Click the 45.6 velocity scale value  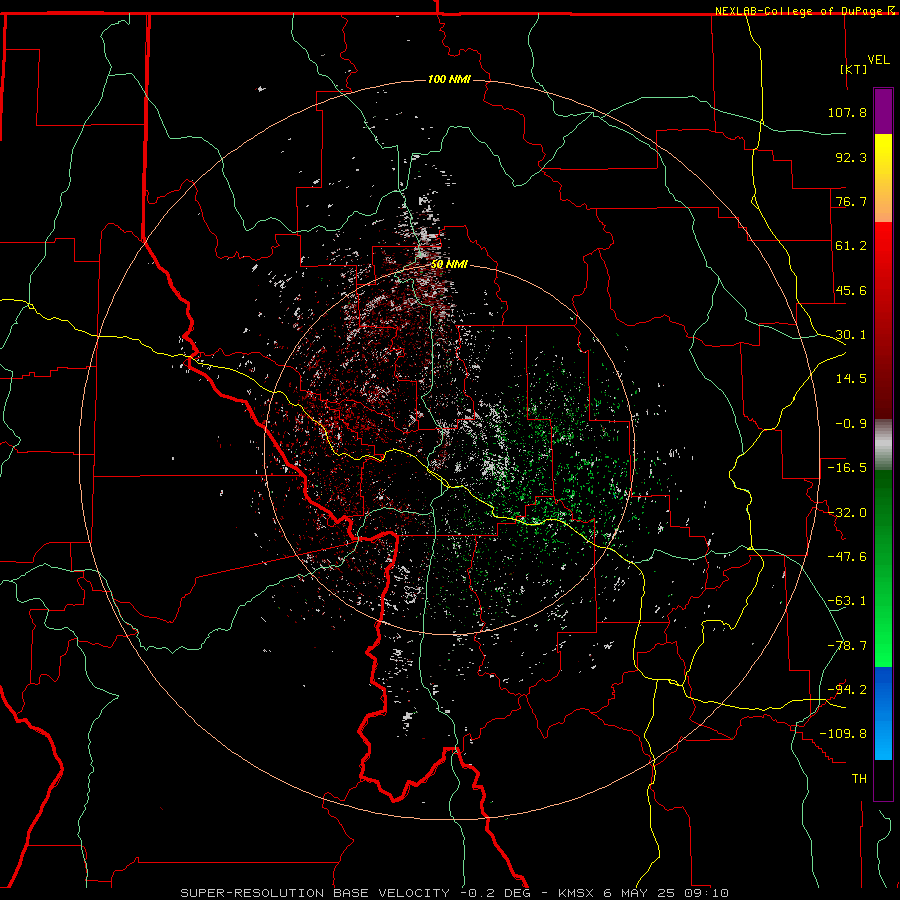tap(851, 290)
